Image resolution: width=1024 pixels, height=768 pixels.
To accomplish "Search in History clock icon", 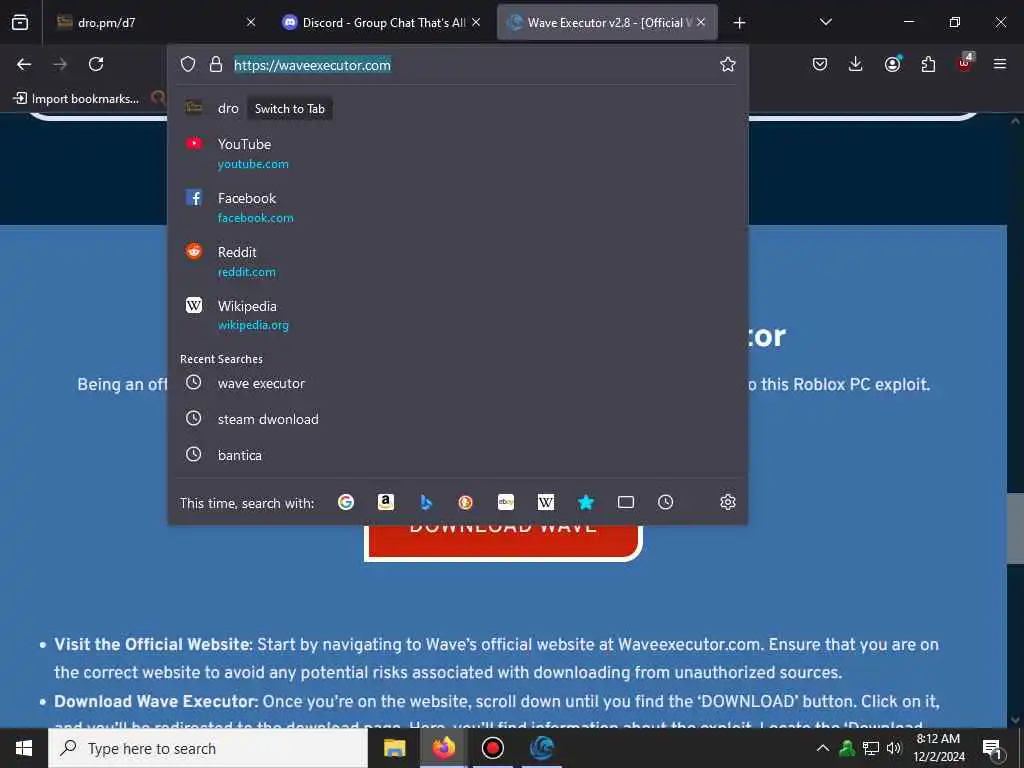I will coord(665,502).
